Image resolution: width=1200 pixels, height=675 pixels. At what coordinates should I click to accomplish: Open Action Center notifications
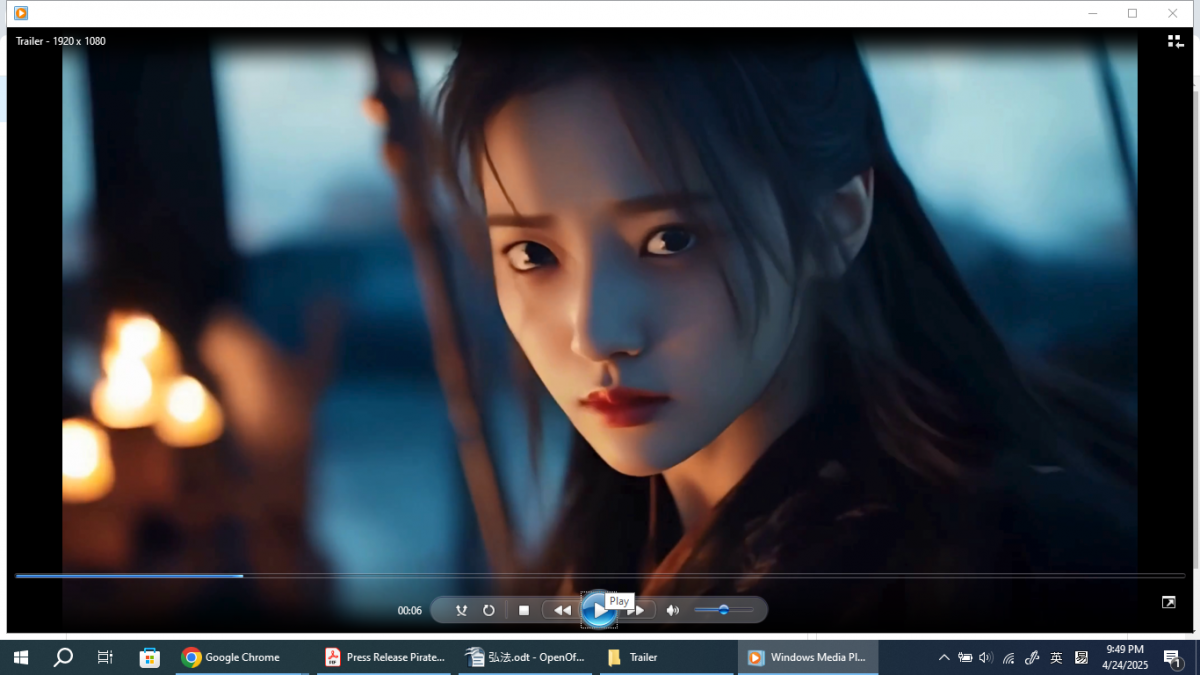tap(1172, 657)
